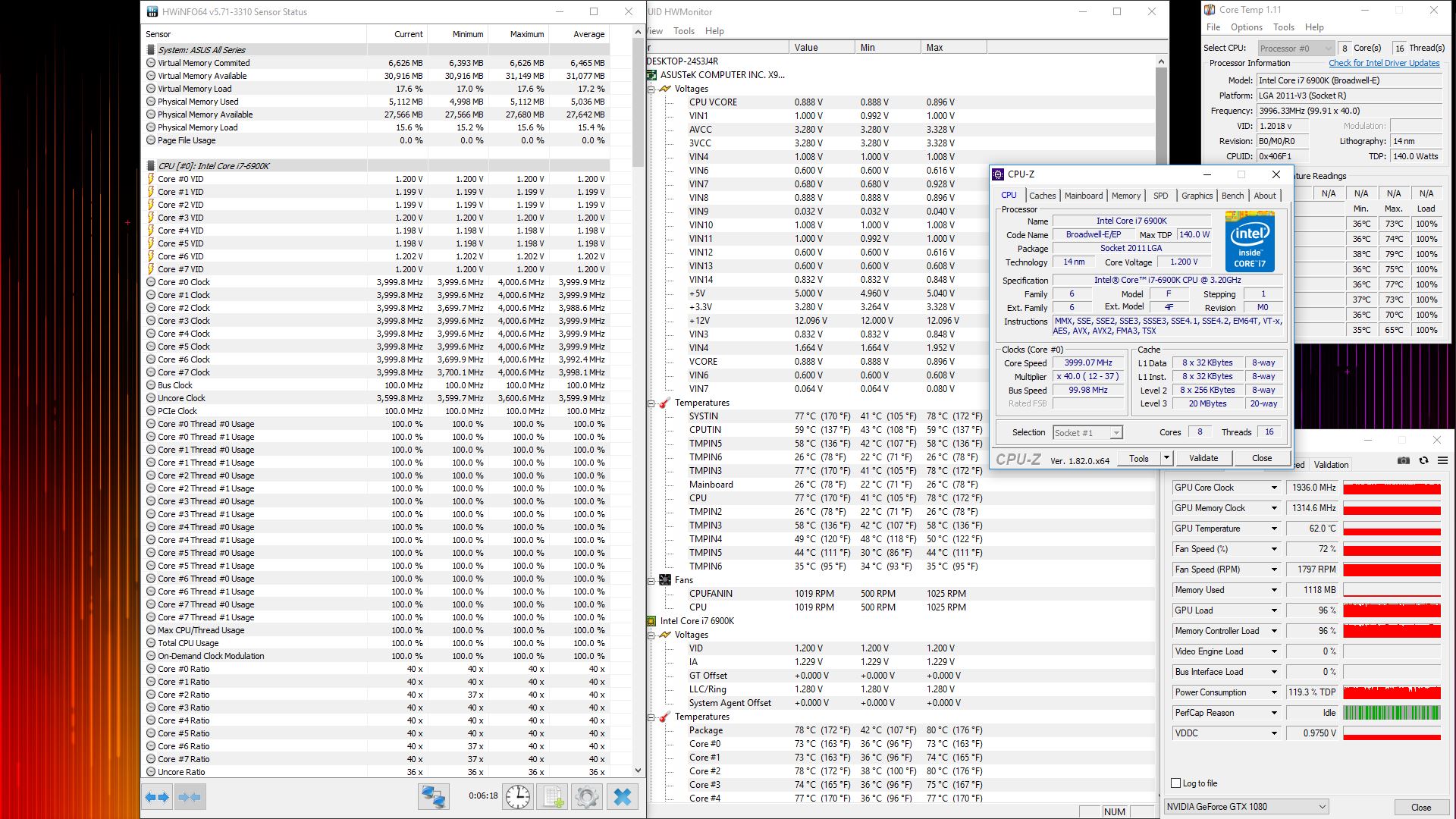
Task: Collapse the Voltages tree node under ASUSTeK
Action: 651,89
